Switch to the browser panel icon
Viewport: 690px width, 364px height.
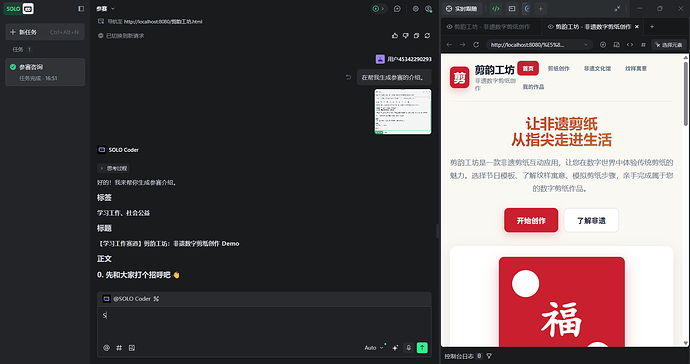(x=527, y=8)
